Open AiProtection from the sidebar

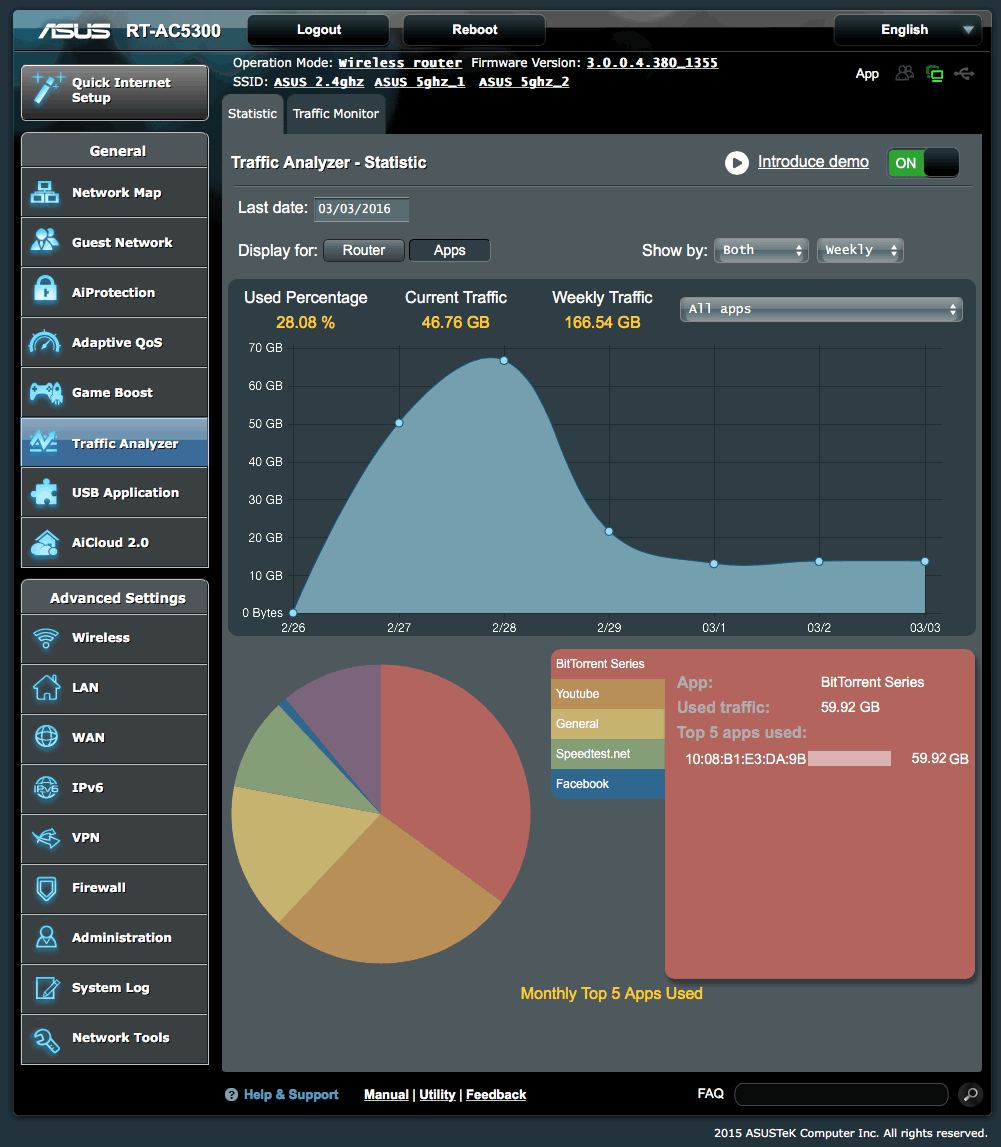[x=114, y=292]
